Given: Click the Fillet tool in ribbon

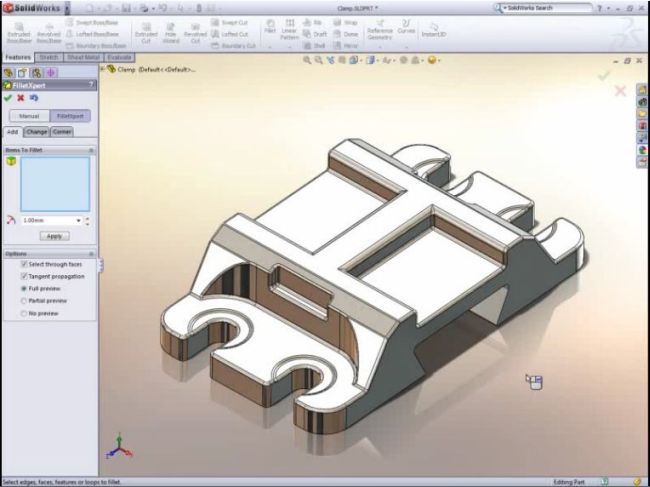Looking at the screenshot, I should coord(270,27).
